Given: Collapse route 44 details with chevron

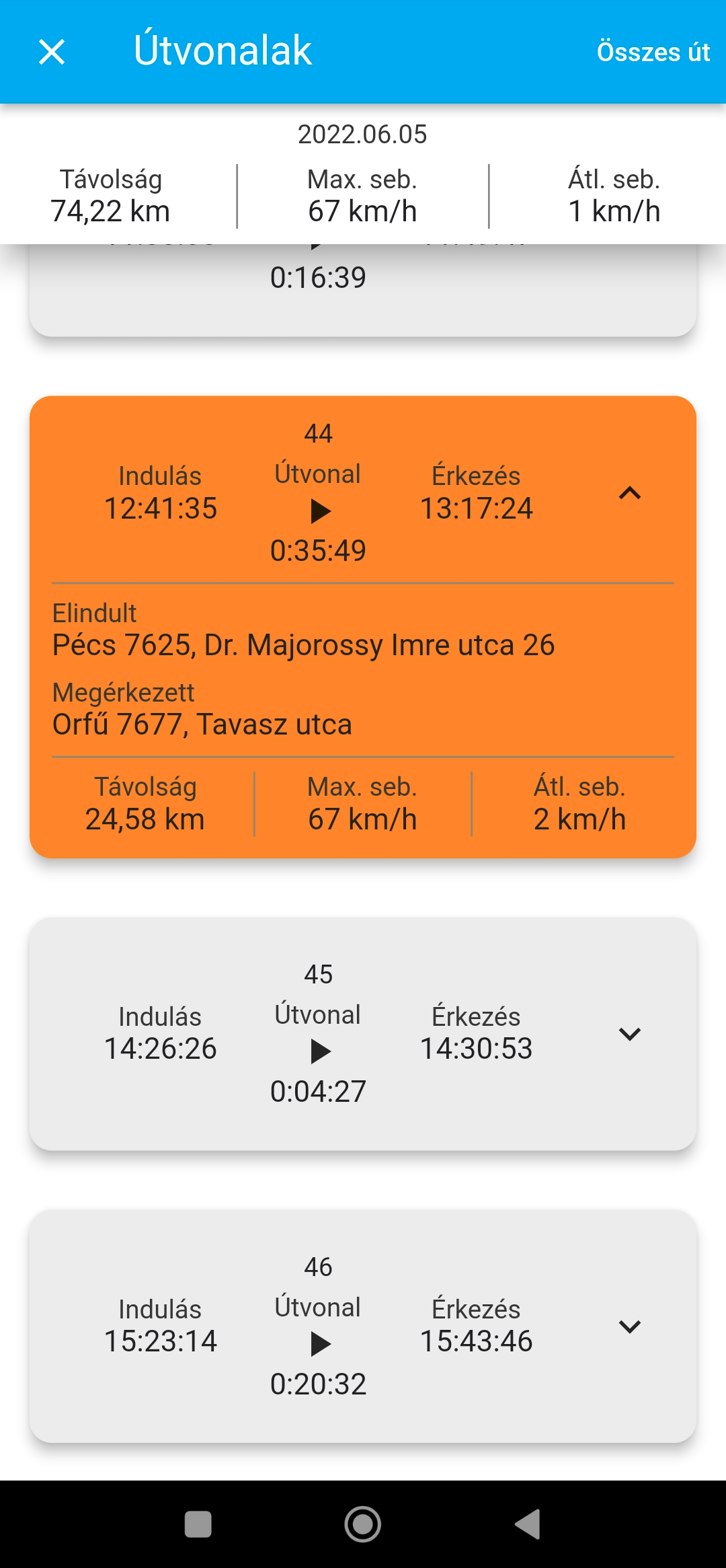Looking at the screenshot, I should pos(629,494).
